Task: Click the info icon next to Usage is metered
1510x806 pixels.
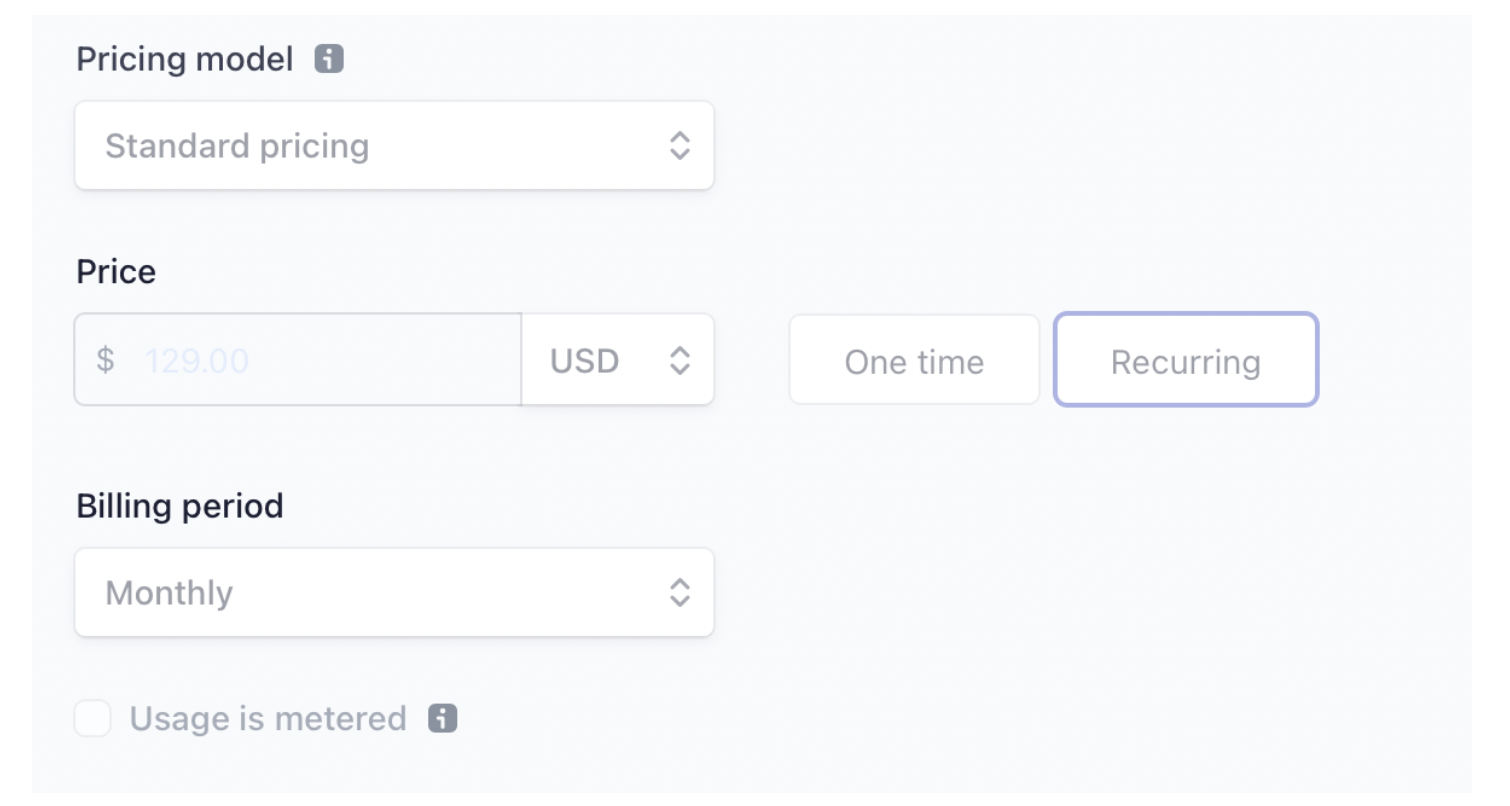Action: tap(443, 718)
